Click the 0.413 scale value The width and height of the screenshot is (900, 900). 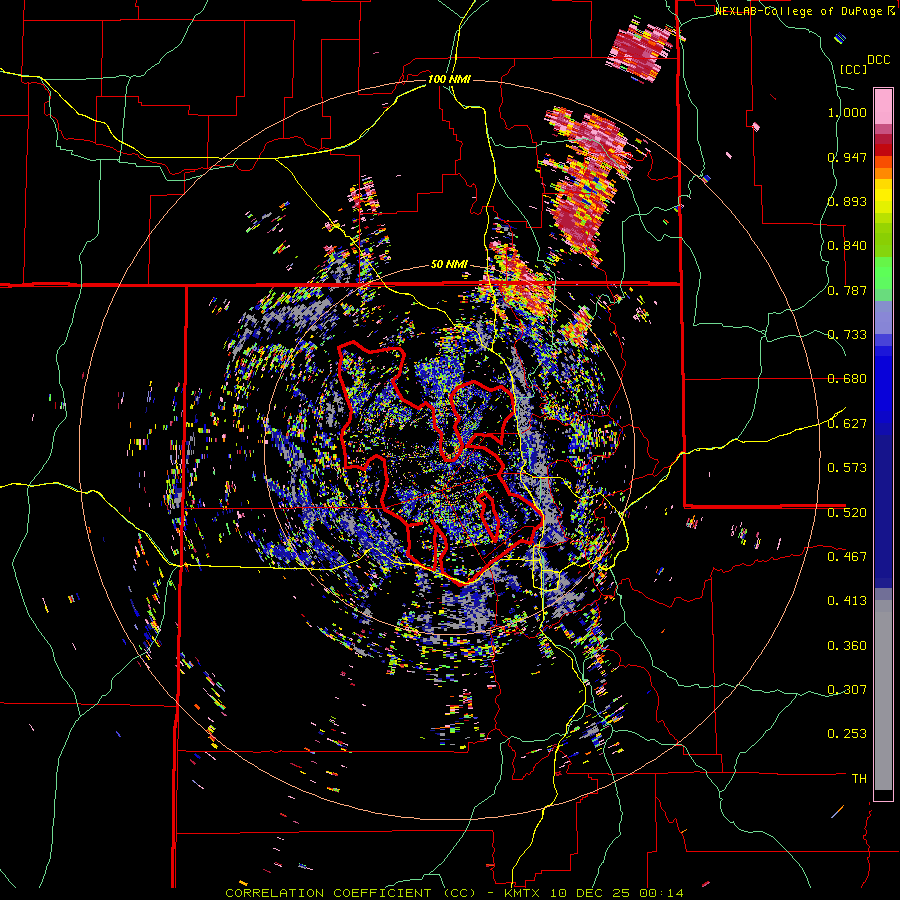pos(847,601)
